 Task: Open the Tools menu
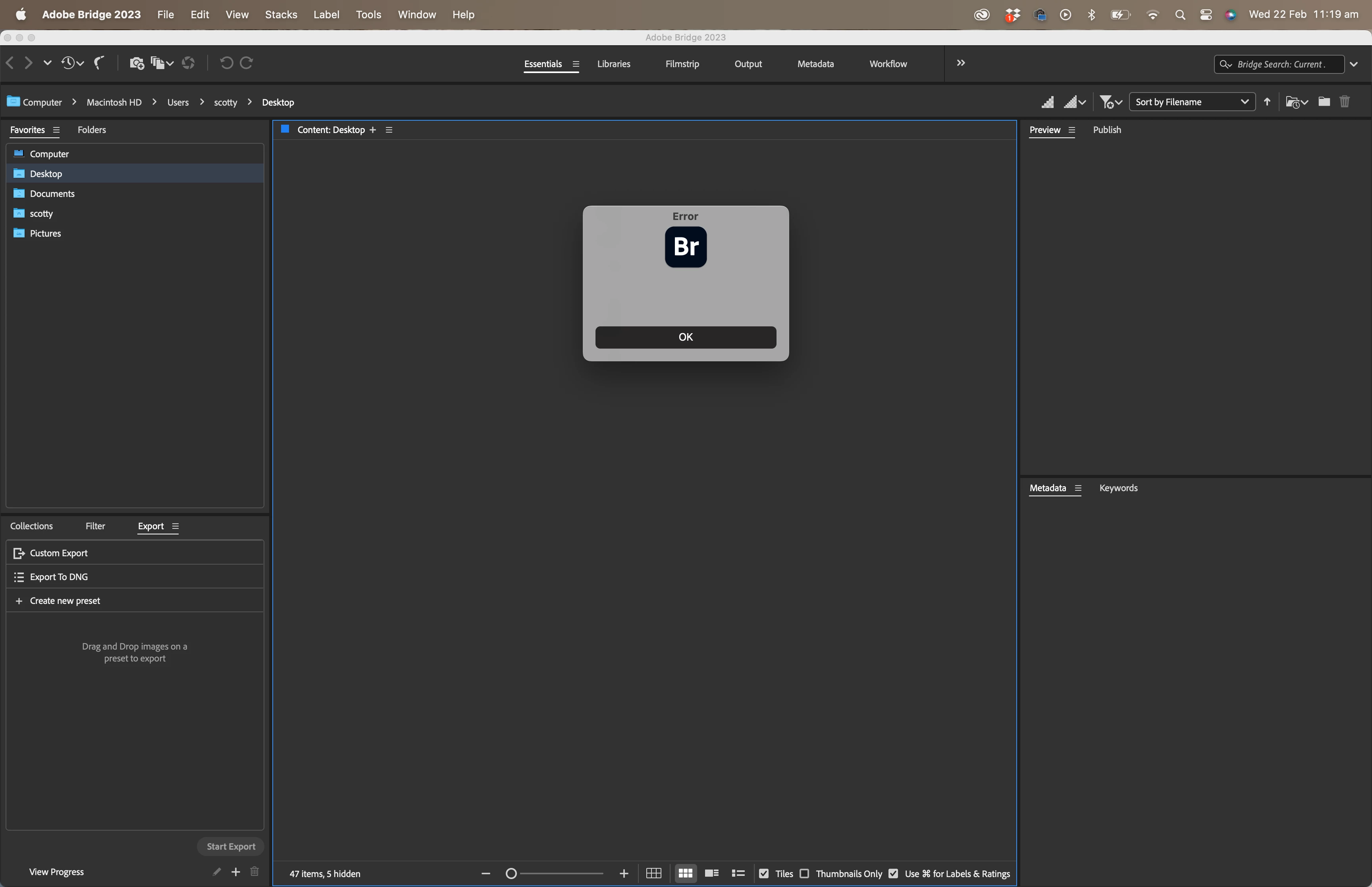pos(368,14)
